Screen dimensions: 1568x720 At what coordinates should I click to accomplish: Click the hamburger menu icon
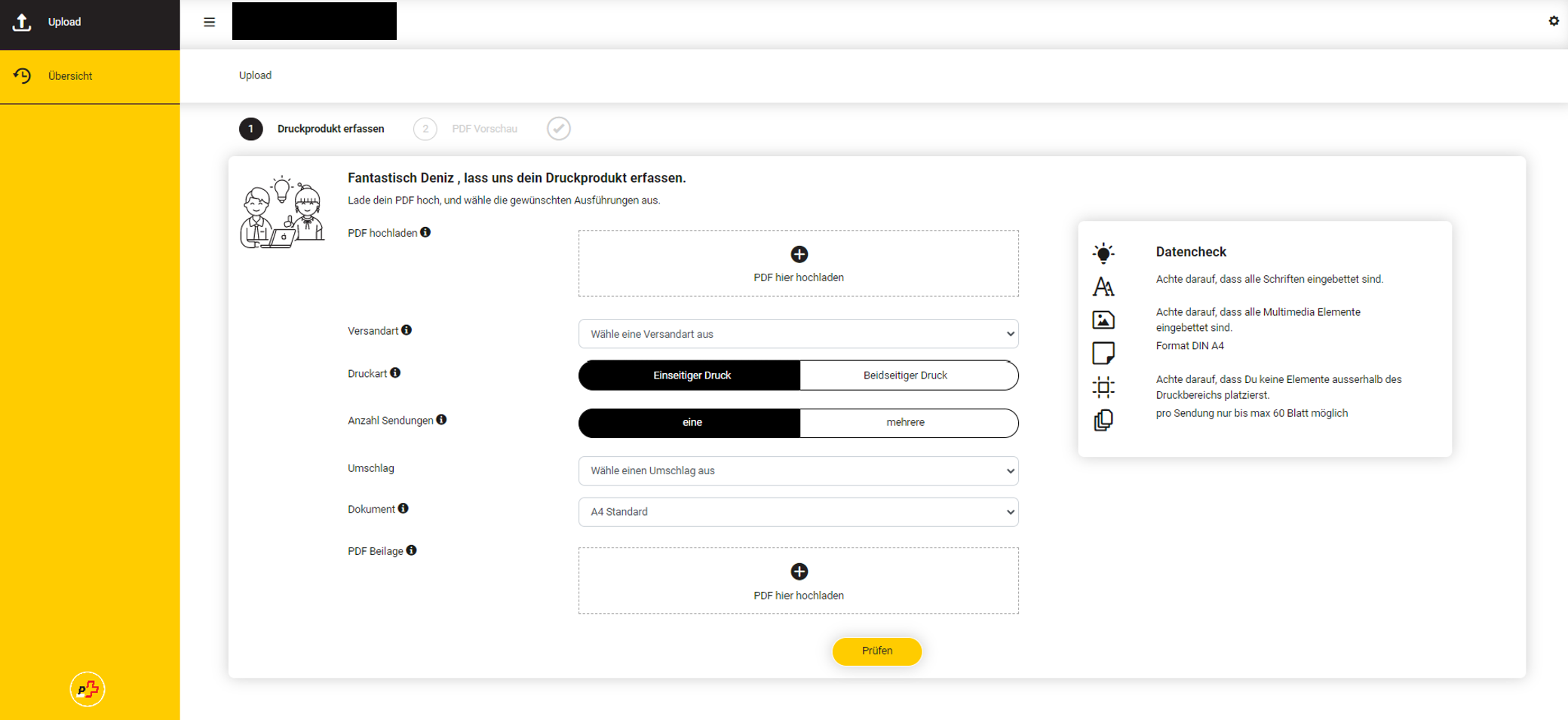pyautogui.click(x=209, y=22)
